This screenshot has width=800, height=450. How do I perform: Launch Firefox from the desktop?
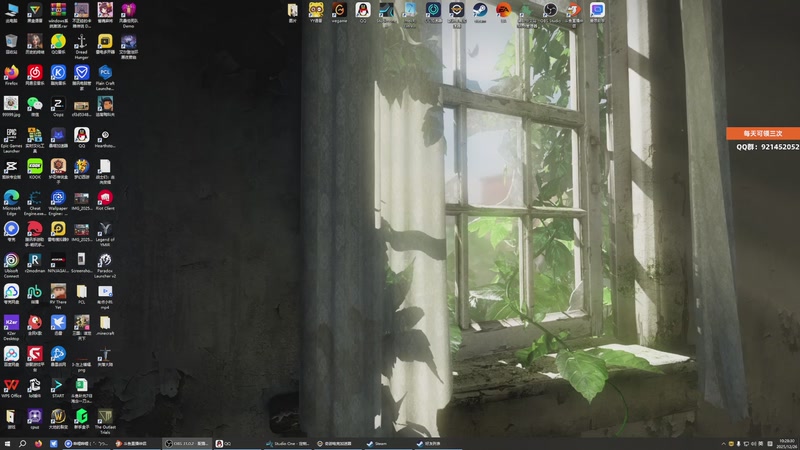point(11,75)
